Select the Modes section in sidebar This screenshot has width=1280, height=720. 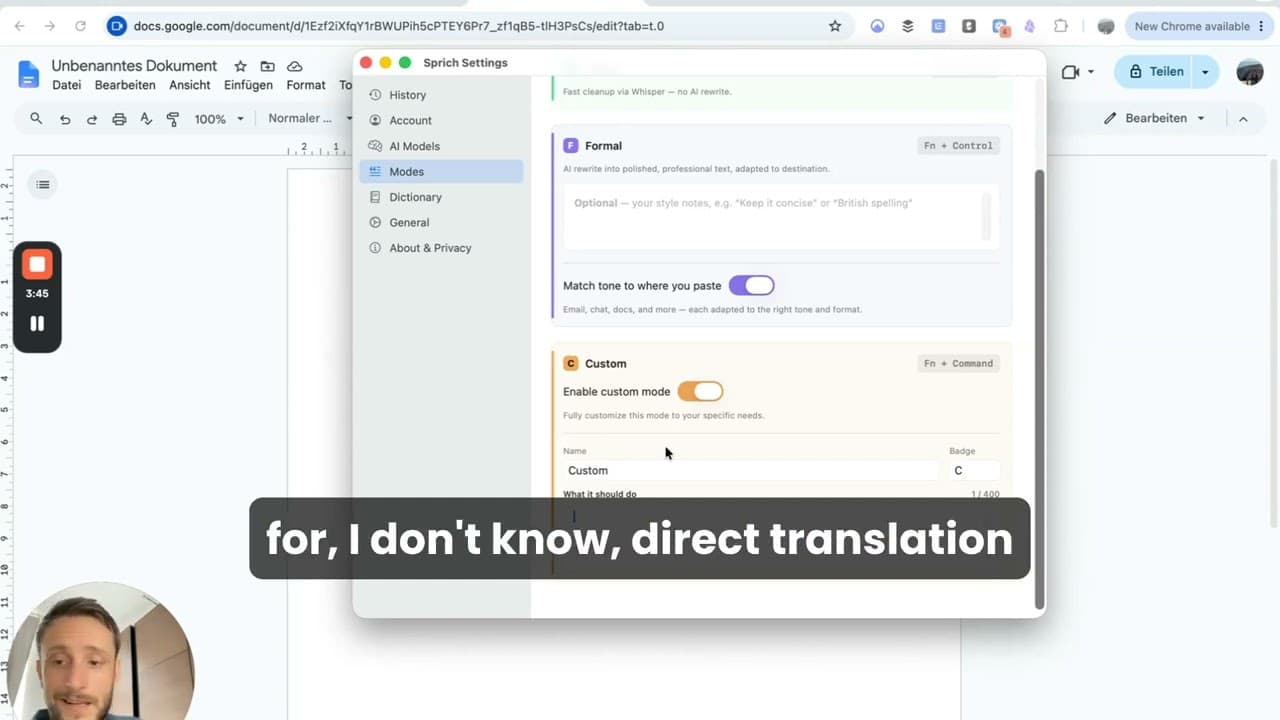pos(441,172)
